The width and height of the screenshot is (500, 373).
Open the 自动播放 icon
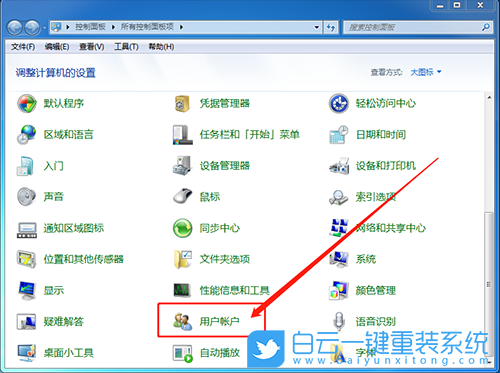tap(183, 353)
